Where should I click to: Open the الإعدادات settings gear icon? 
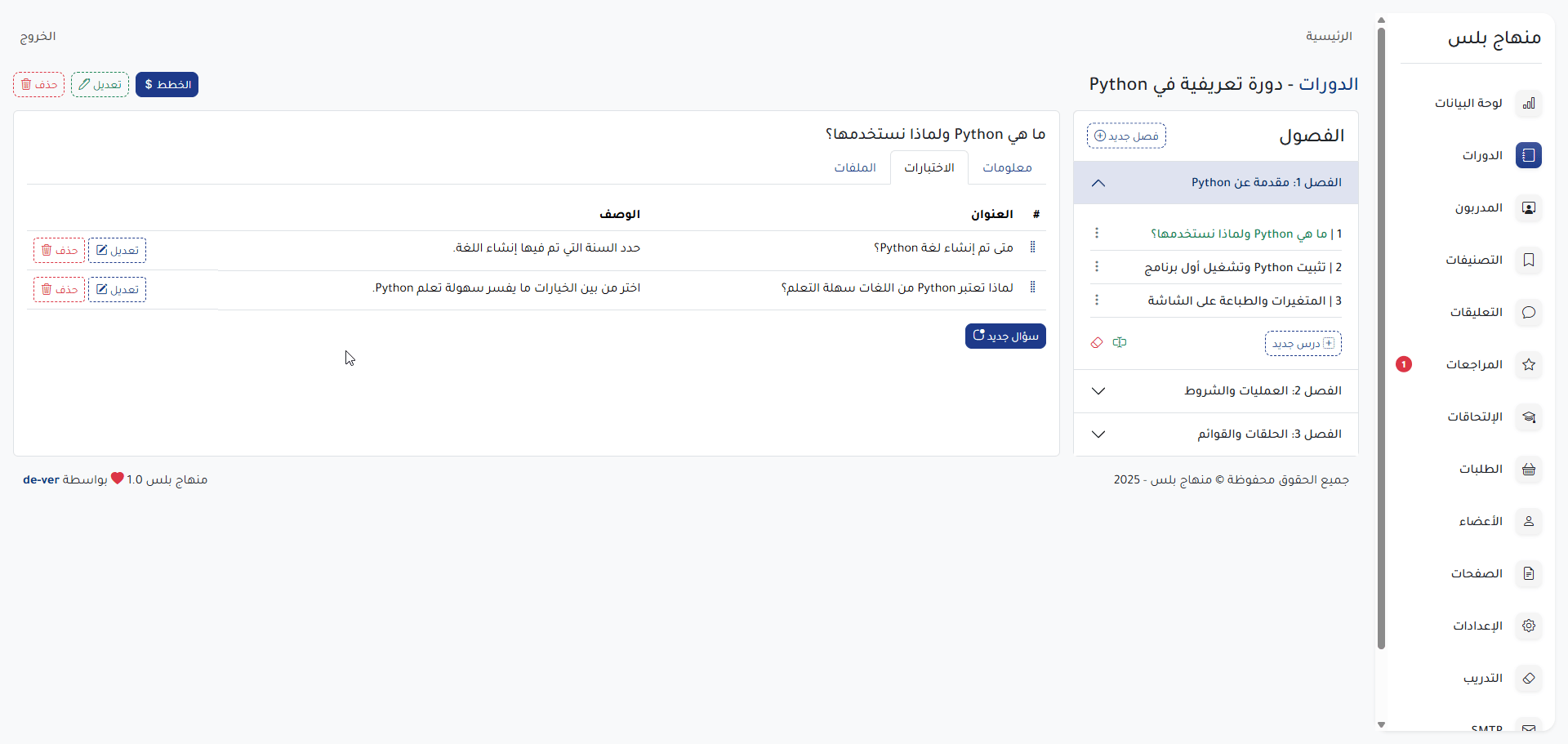coord(1528,626)
